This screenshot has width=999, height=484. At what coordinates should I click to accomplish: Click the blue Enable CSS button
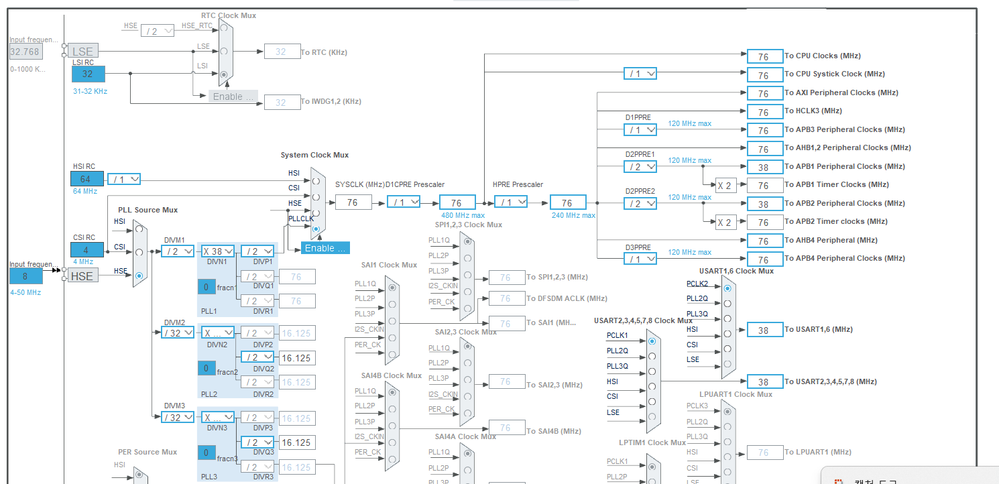coord(326,248)
